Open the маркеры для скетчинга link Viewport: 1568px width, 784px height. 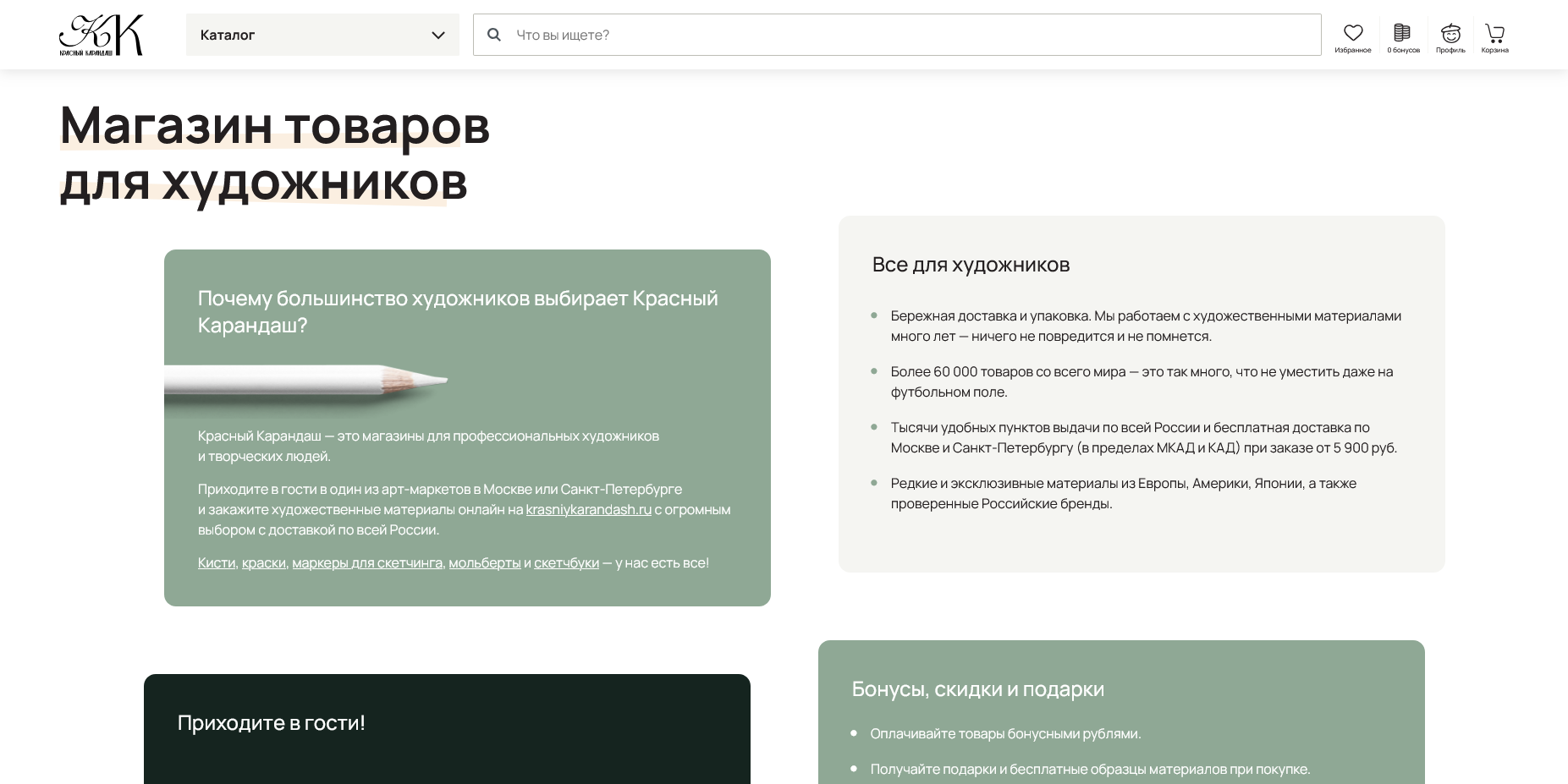click(367, 562)
